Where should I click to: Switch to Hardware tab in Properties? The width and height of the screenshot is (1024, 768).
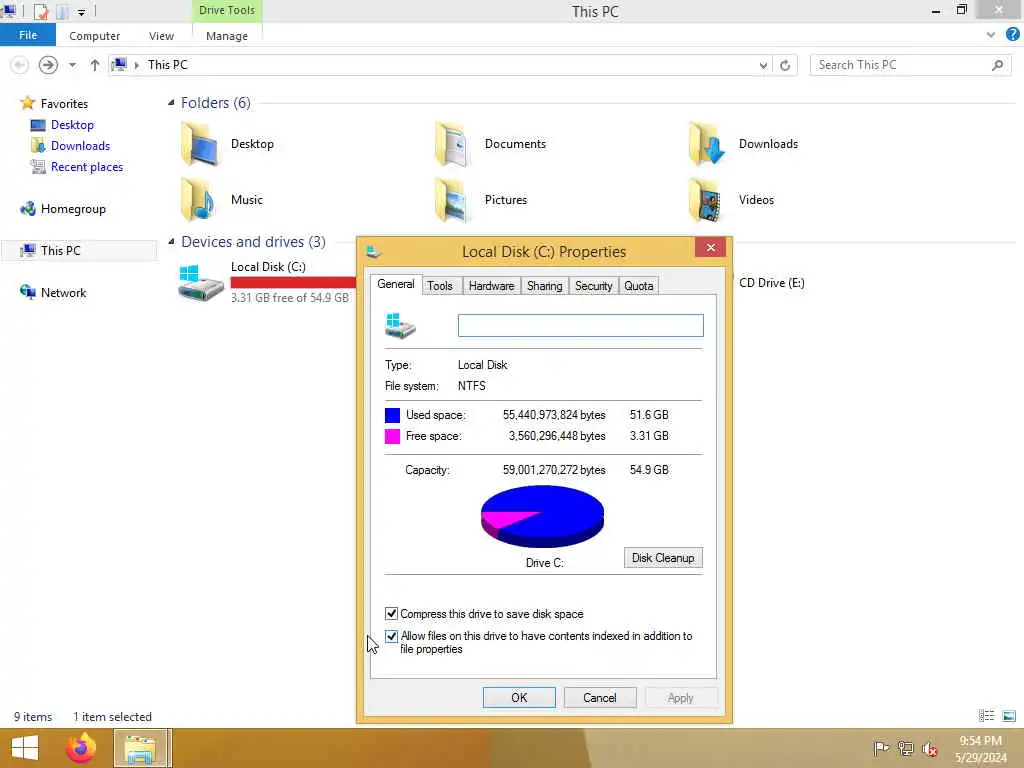[491, 285]
